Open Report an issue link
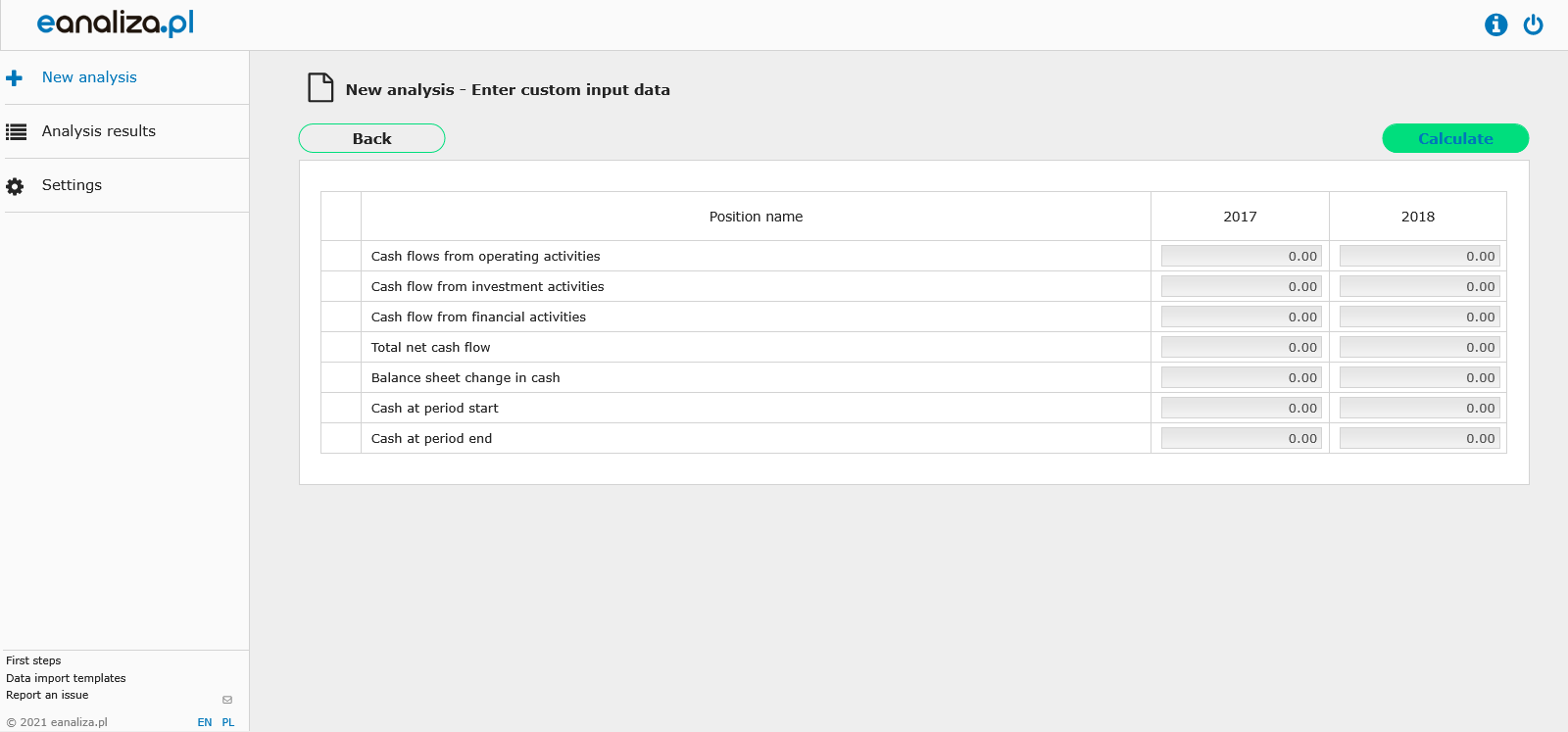This screenshot has width=1568, height=732. pos(47,695)
